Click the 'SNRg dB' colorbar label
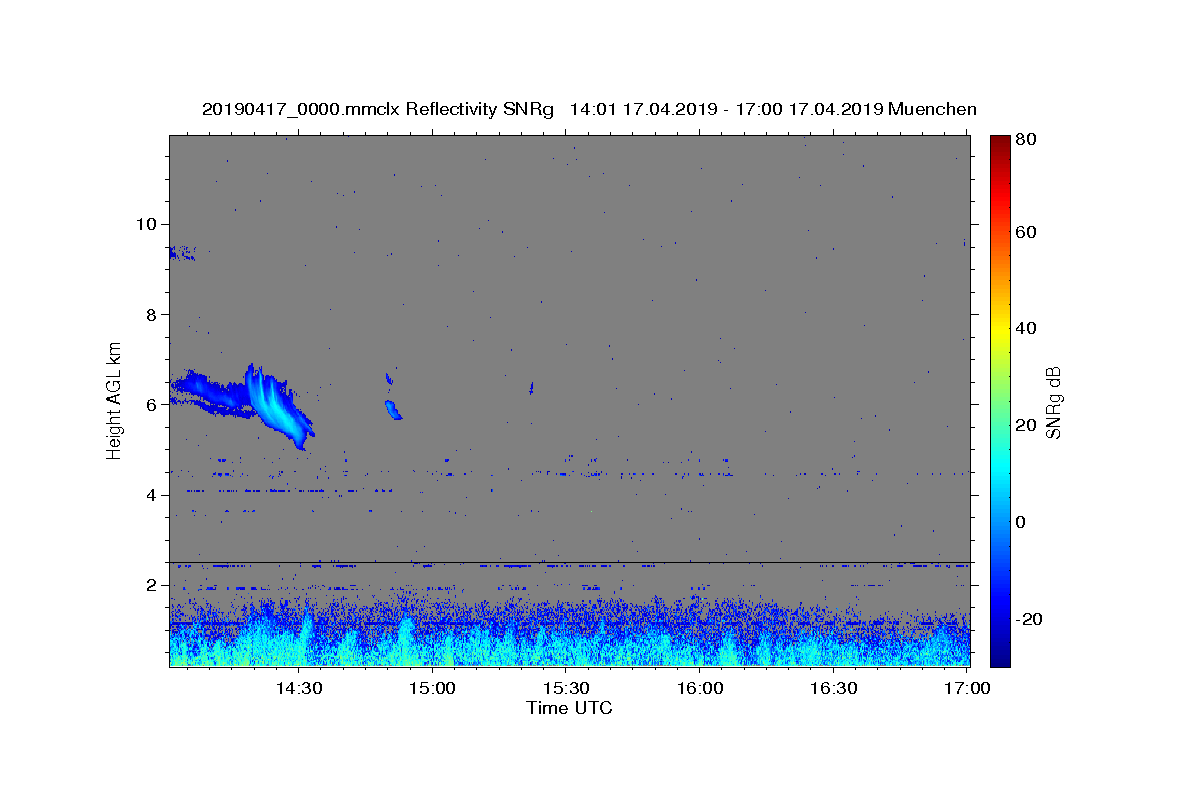The width and height of the screenshot is (1200, 800). click(x=1052, y=401)
